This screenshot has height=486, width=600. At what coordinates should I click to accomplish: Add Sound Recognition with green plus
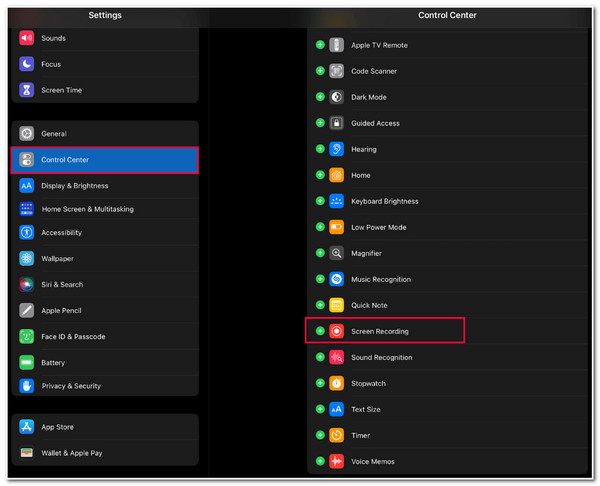[320, 357]
